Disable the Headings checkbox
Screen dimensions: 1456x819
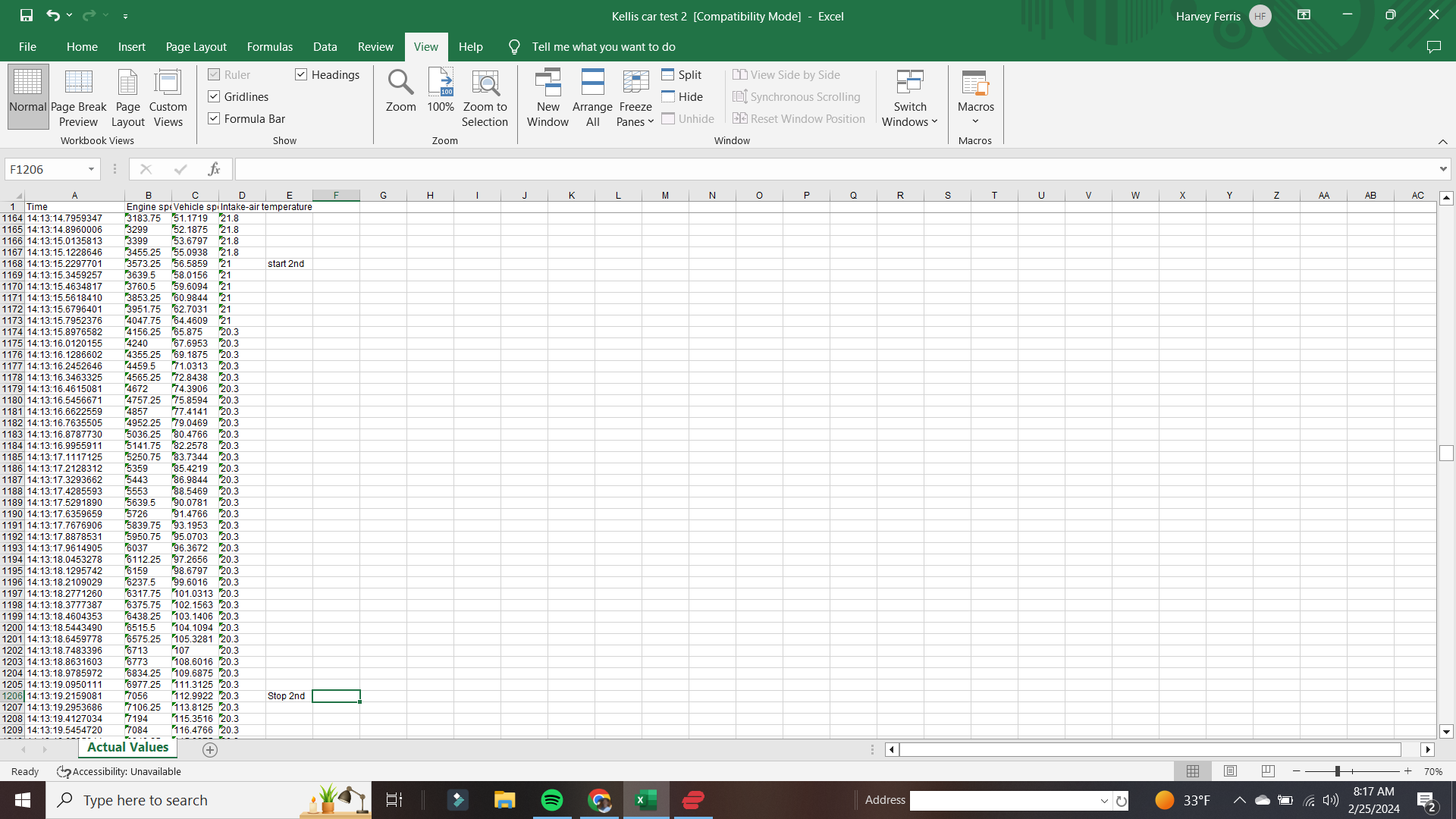coord(301,74)
